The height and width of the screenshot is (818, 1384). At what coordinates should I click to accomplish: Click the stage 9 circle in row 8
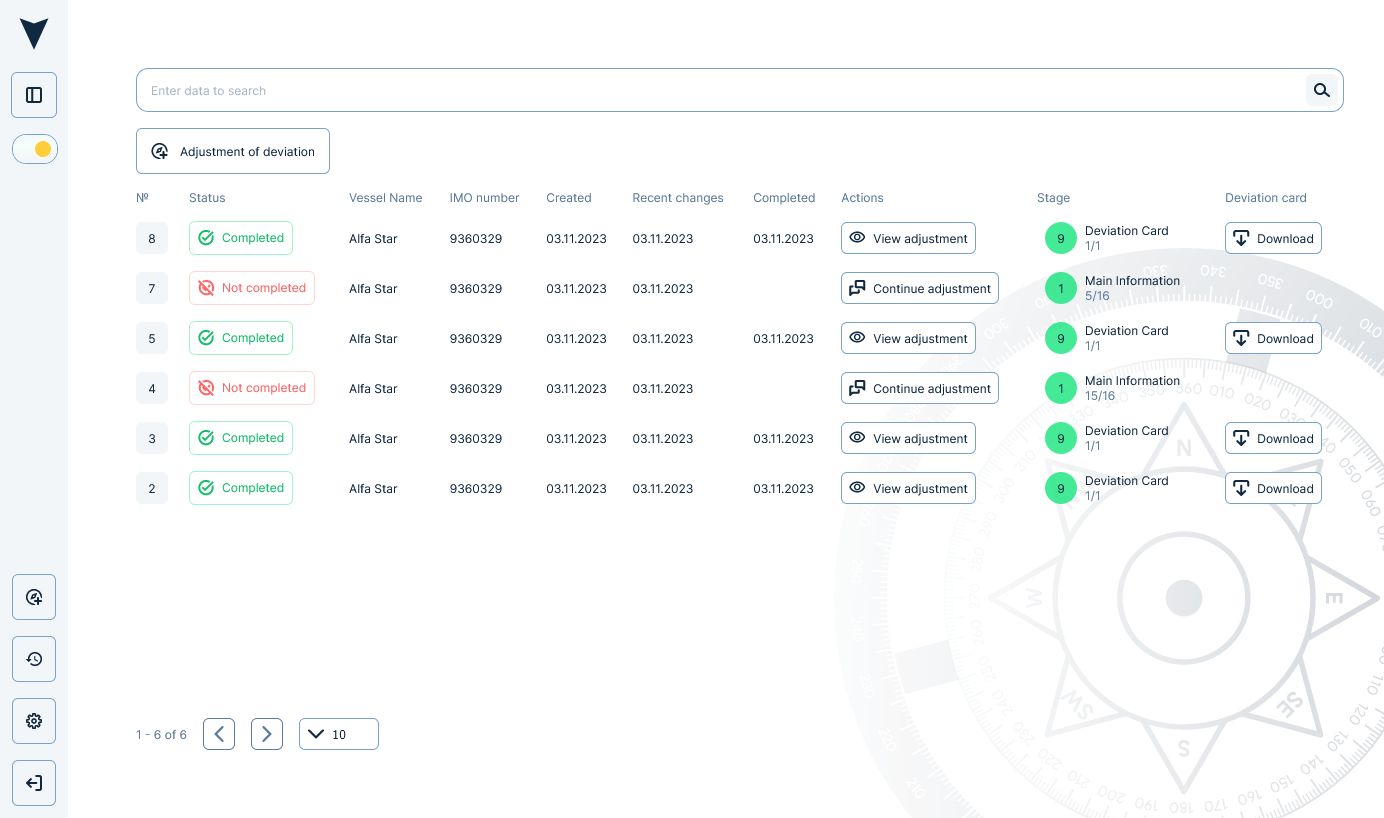1061,238
